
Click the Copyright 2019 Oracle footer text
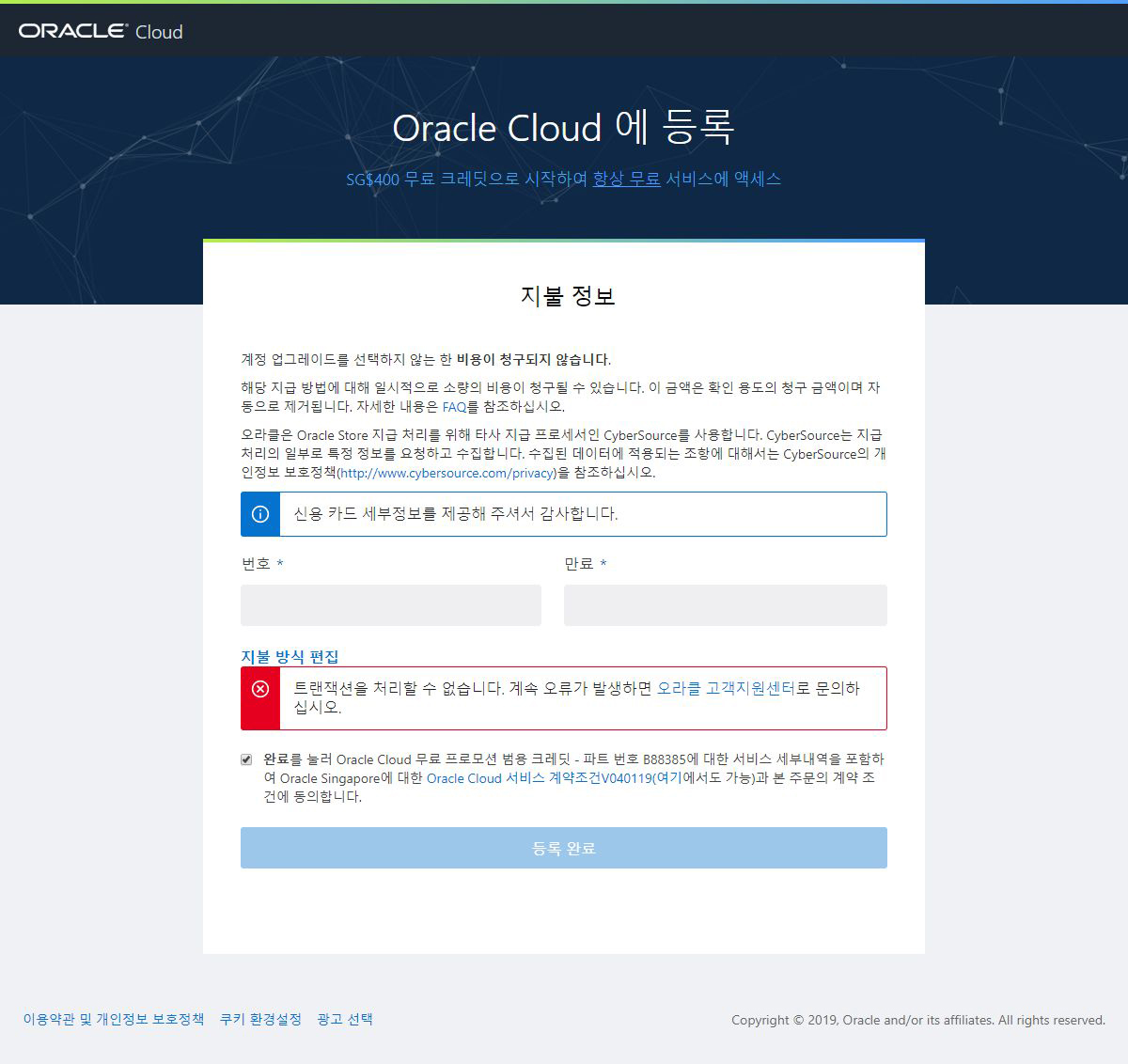click(918, 1020)
